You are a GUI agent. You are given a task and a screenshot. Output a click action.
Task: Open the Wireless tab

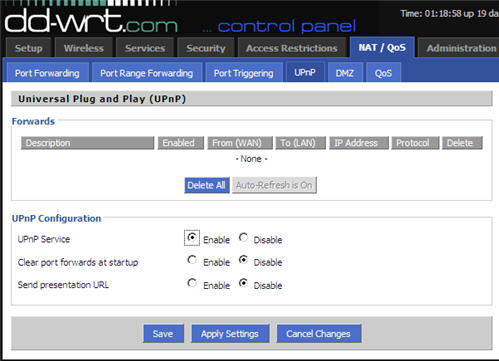click(x=84, y=48)
